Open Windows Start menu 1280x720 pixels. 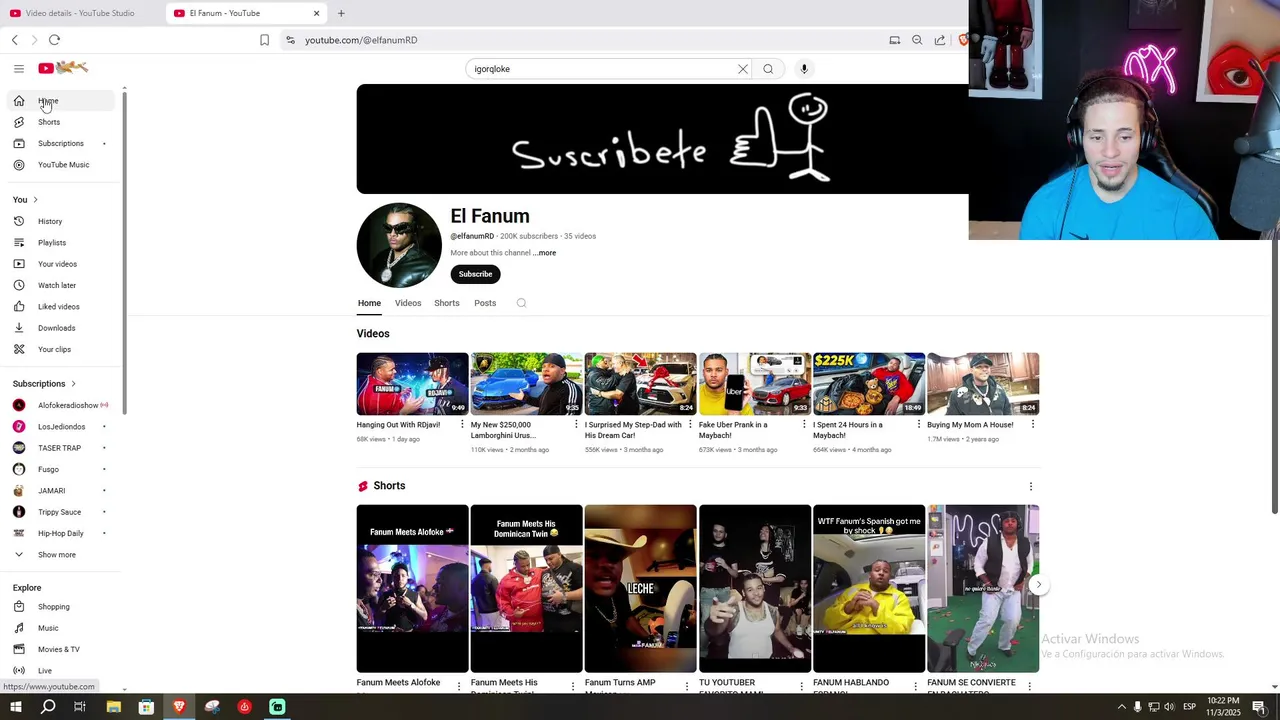coord(15,707)
